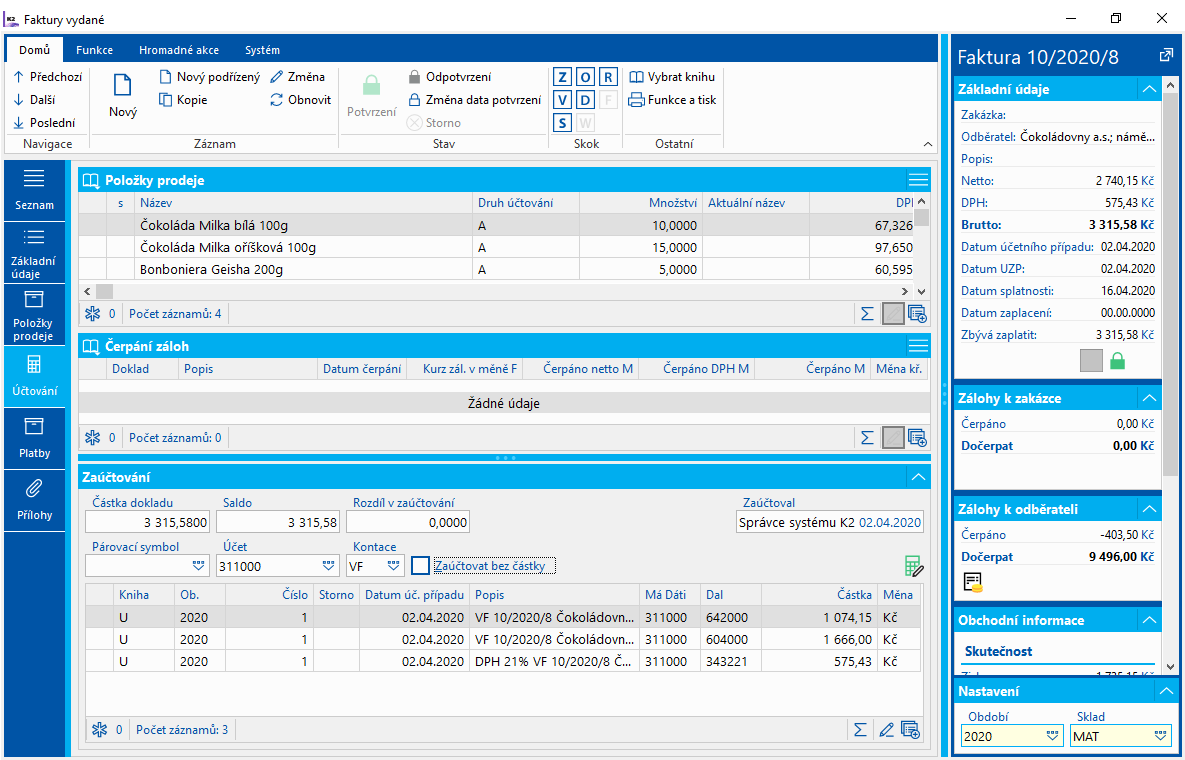Click the Kopie button
Screen dimensions: 1185x760
click(x=183, y=100)
